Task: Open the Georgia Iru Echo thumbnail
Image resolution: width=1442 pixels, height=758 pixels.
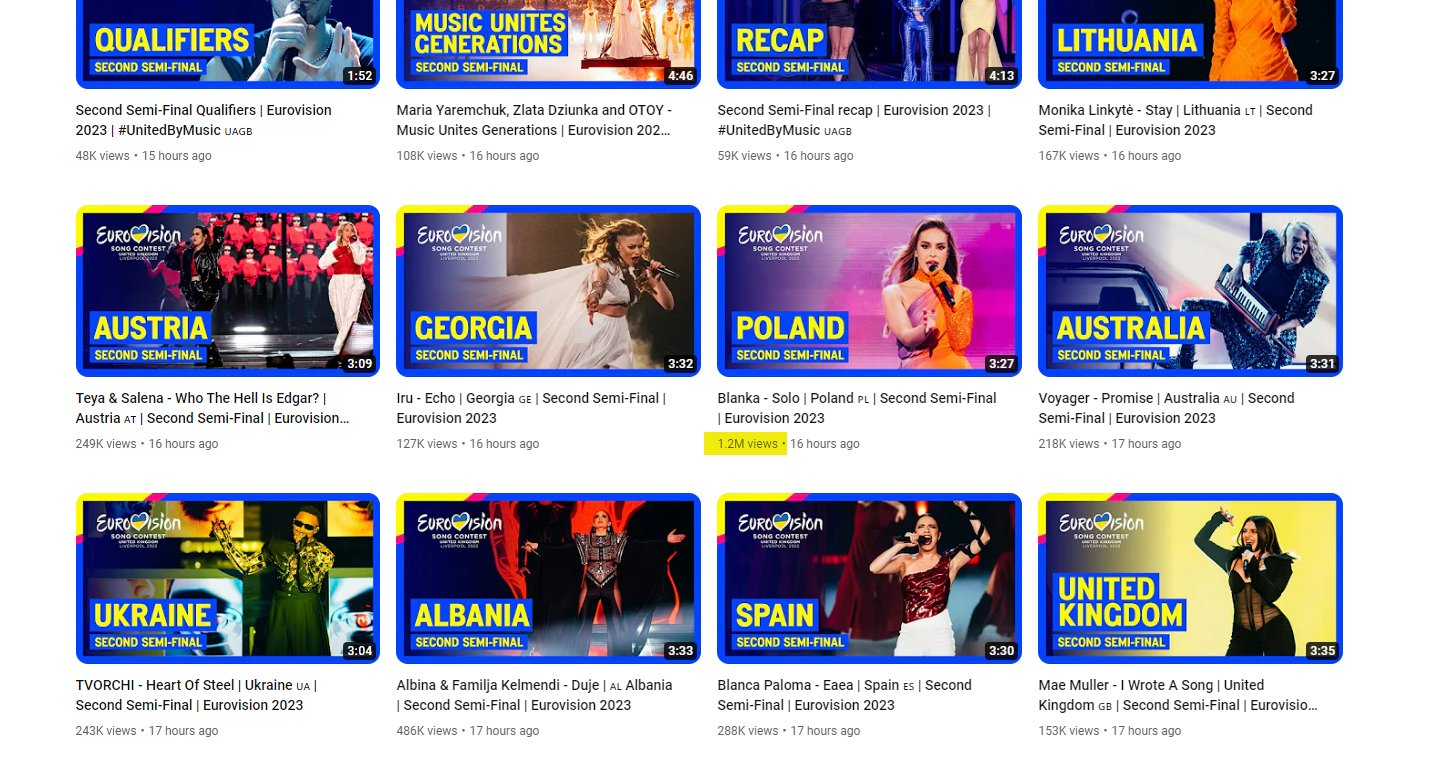Action: [x=548, y=291]
